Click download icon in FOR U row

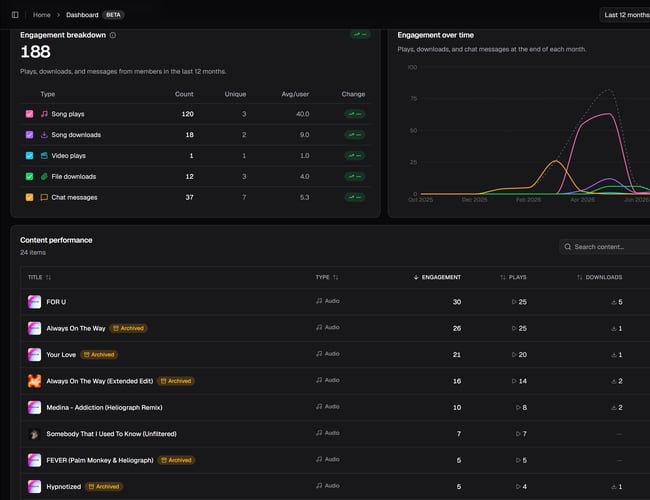tap(614, 302)
